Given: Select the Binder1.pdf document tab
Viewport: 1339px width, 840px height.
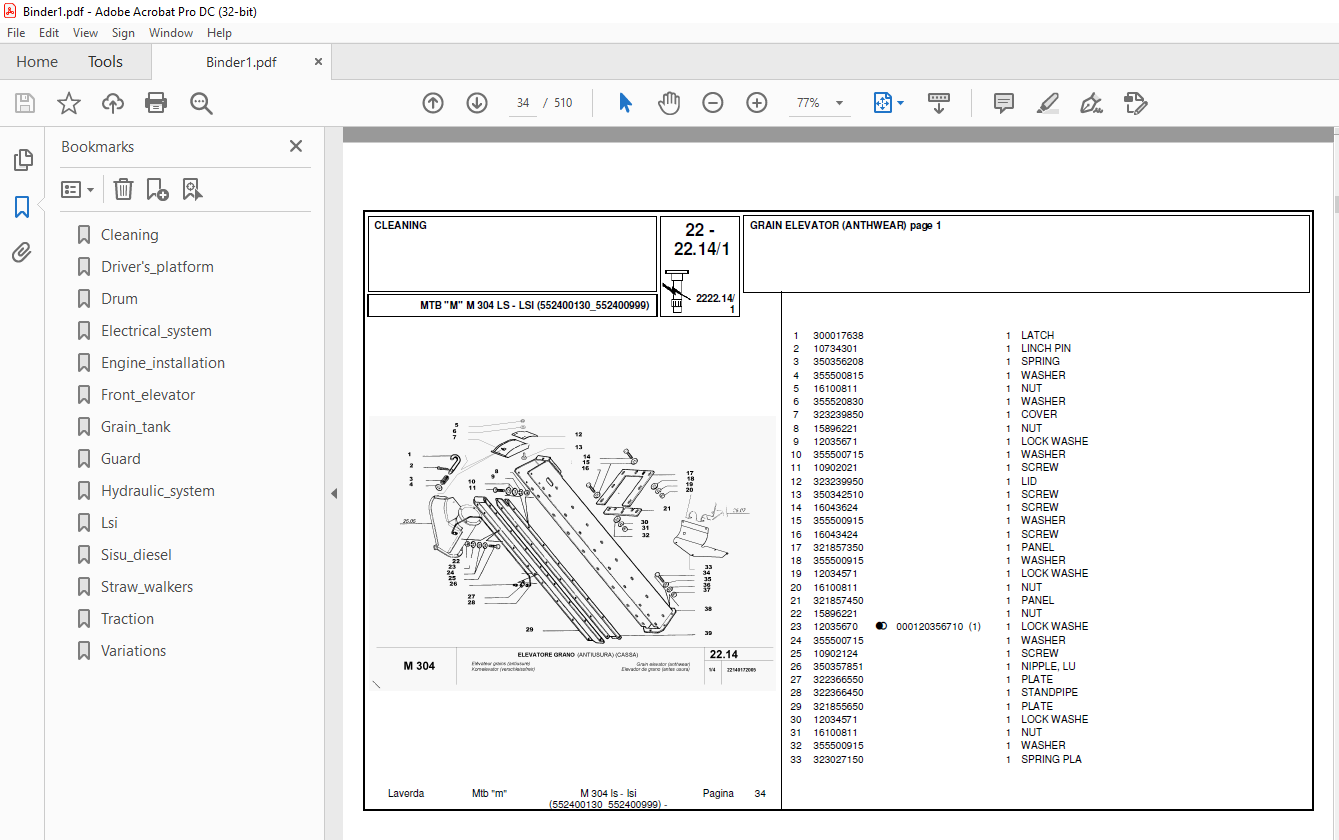Looking at the screenshot, I should point(241,62).
